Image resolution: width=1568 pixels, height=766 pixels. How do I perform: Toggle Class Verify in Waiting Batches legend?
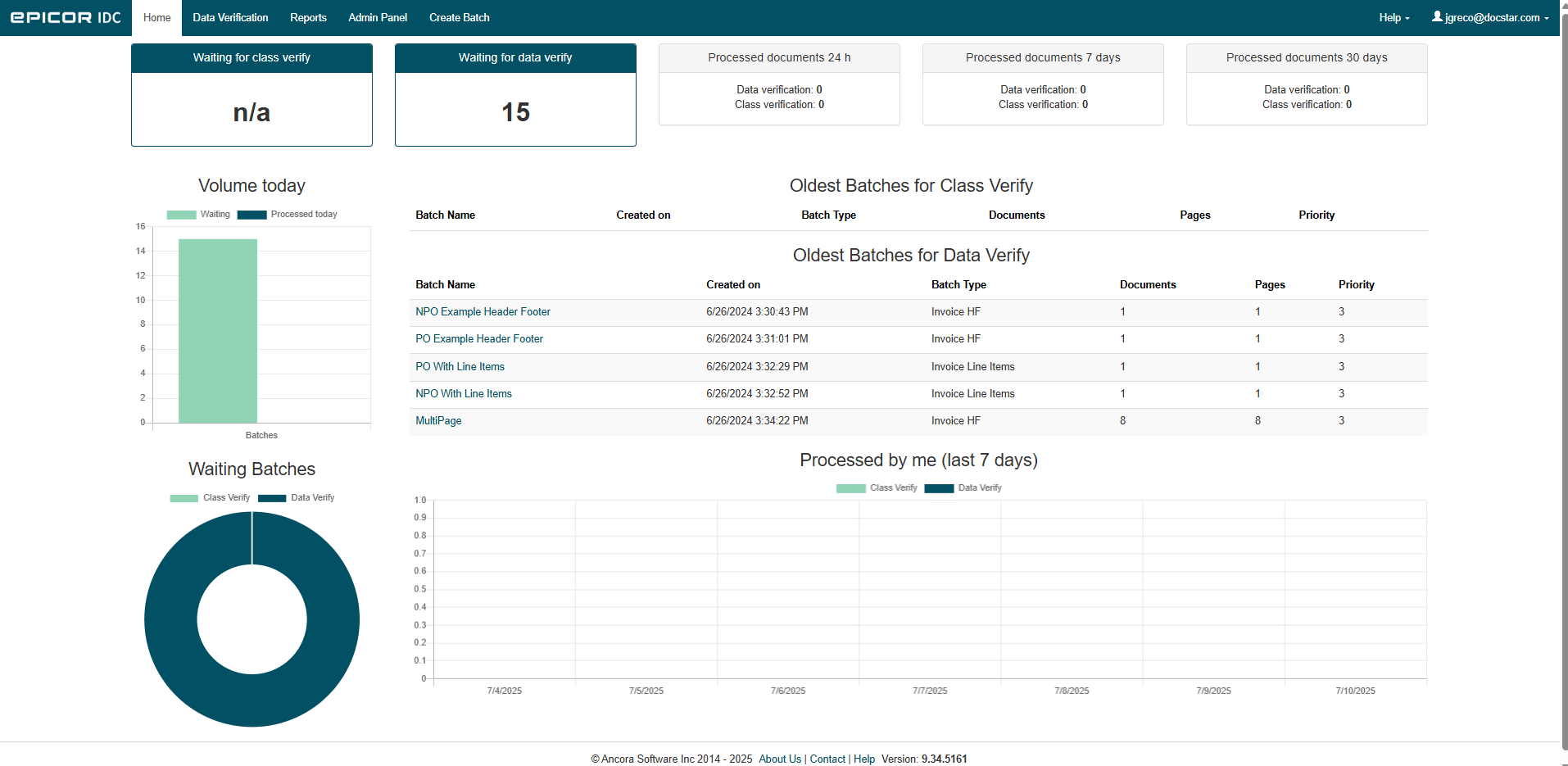pos(225,497)
